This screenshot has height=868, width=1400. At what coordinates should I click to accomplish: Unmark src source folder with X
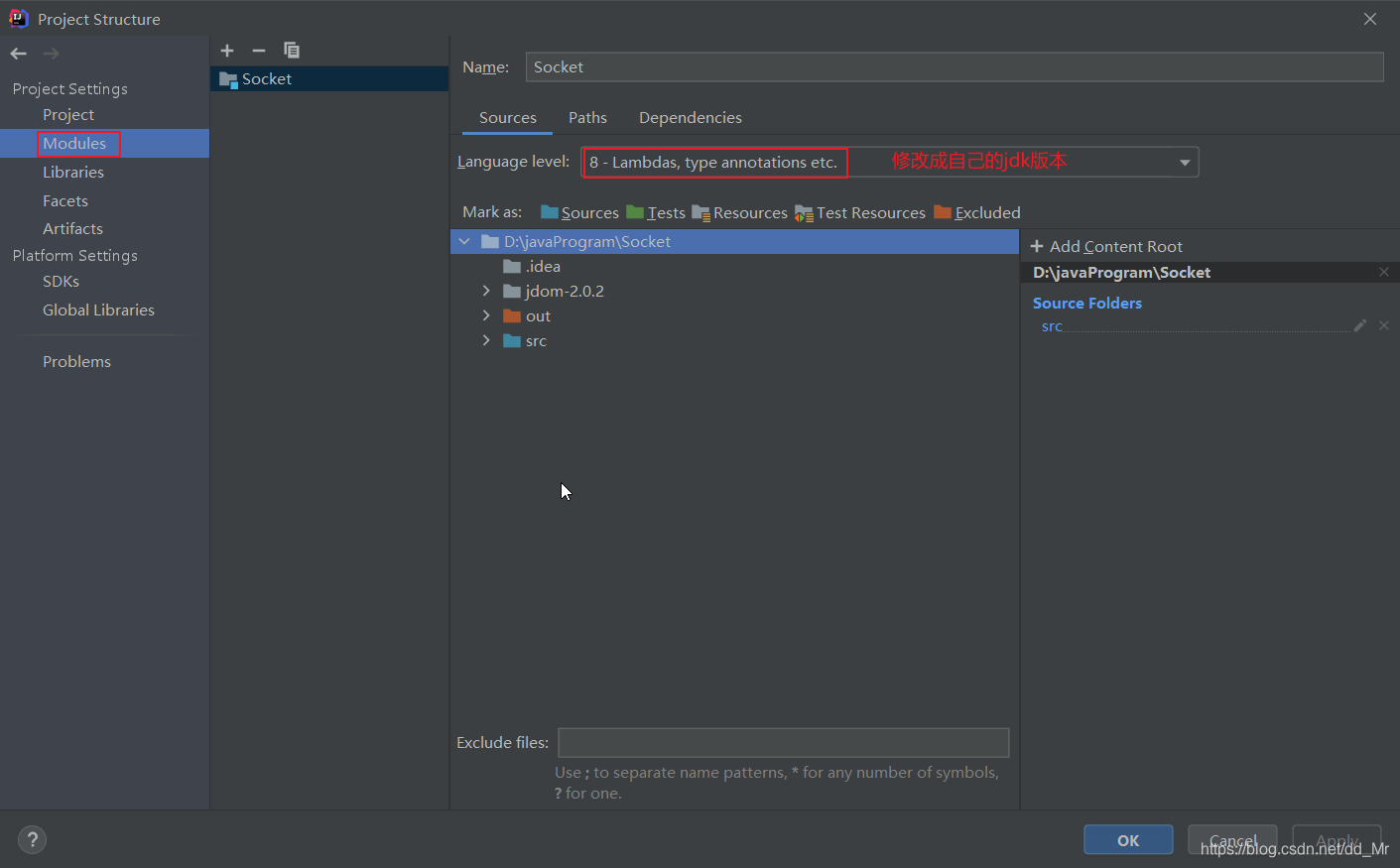tap(1384, 325)
